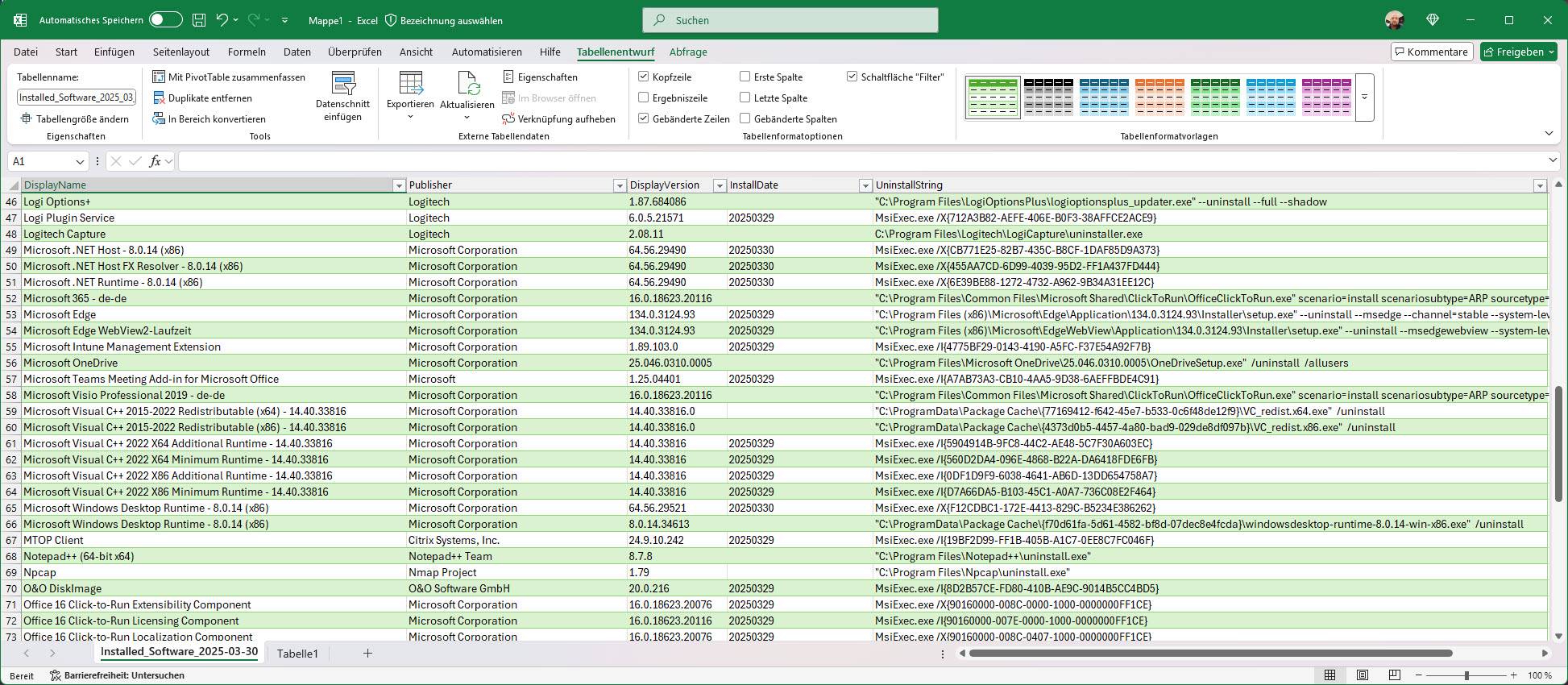This screenshot has width=1568, height=685.
Task: Open the Publisher column filter dropdown
Action: 619,185
